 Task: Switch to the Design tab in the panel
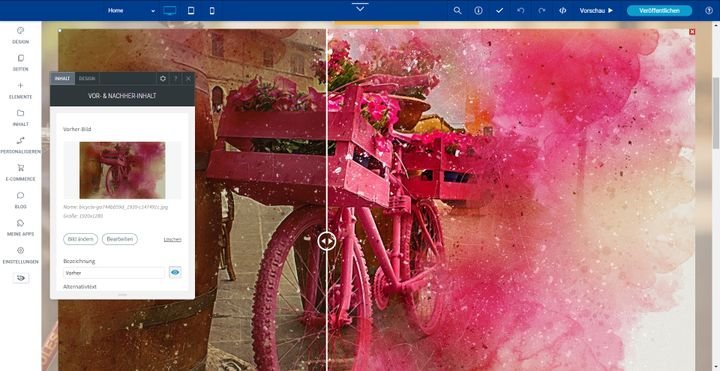tap(87, 79)
